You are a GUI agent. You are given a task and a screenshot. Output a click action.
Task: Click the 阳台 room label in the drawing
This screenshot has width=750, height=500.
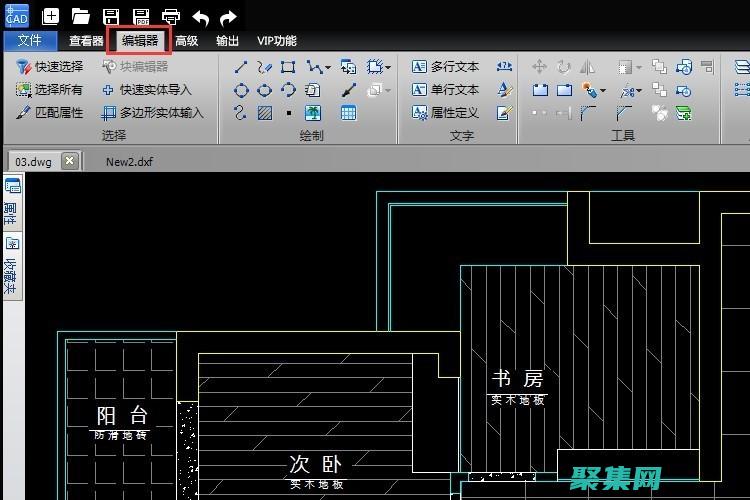121,416
